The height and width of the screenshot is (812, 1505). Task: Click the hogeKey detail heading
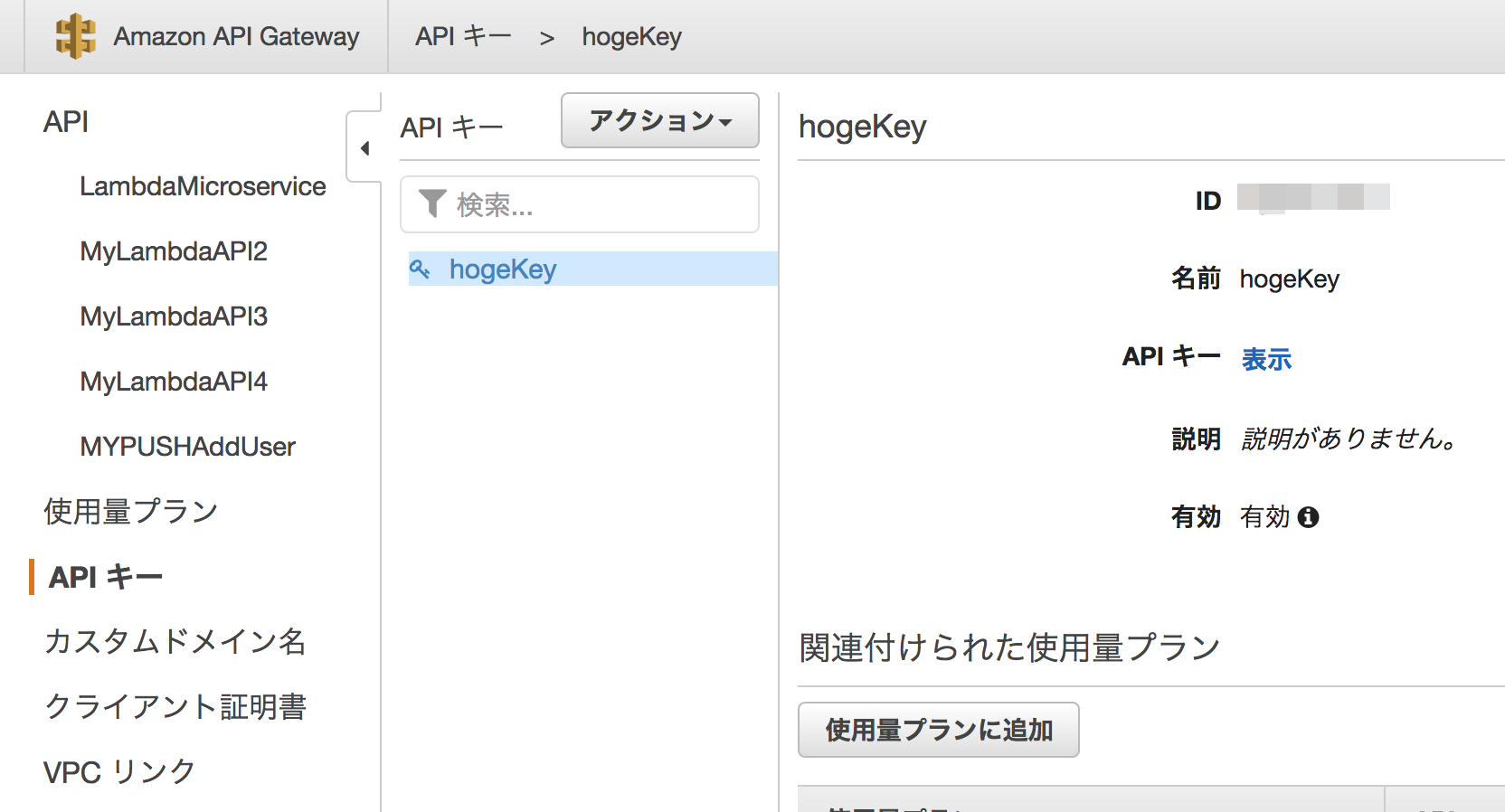(863, 127)
